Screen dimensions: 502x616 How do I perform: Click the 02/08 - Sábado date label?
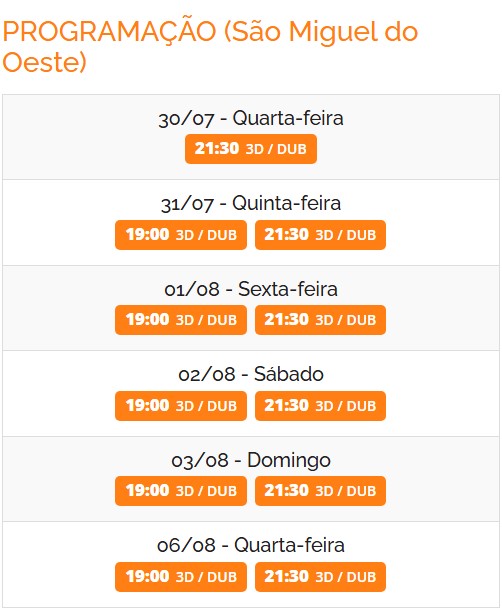(x=251, y=374)
